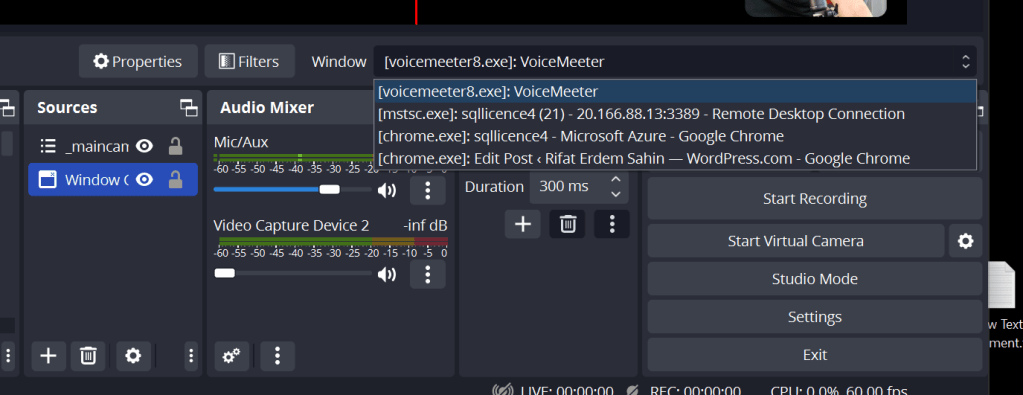The width and height of the screenshot is (1023, 395).
Task: Lock the _maincan source
Action: pos(176,146)
